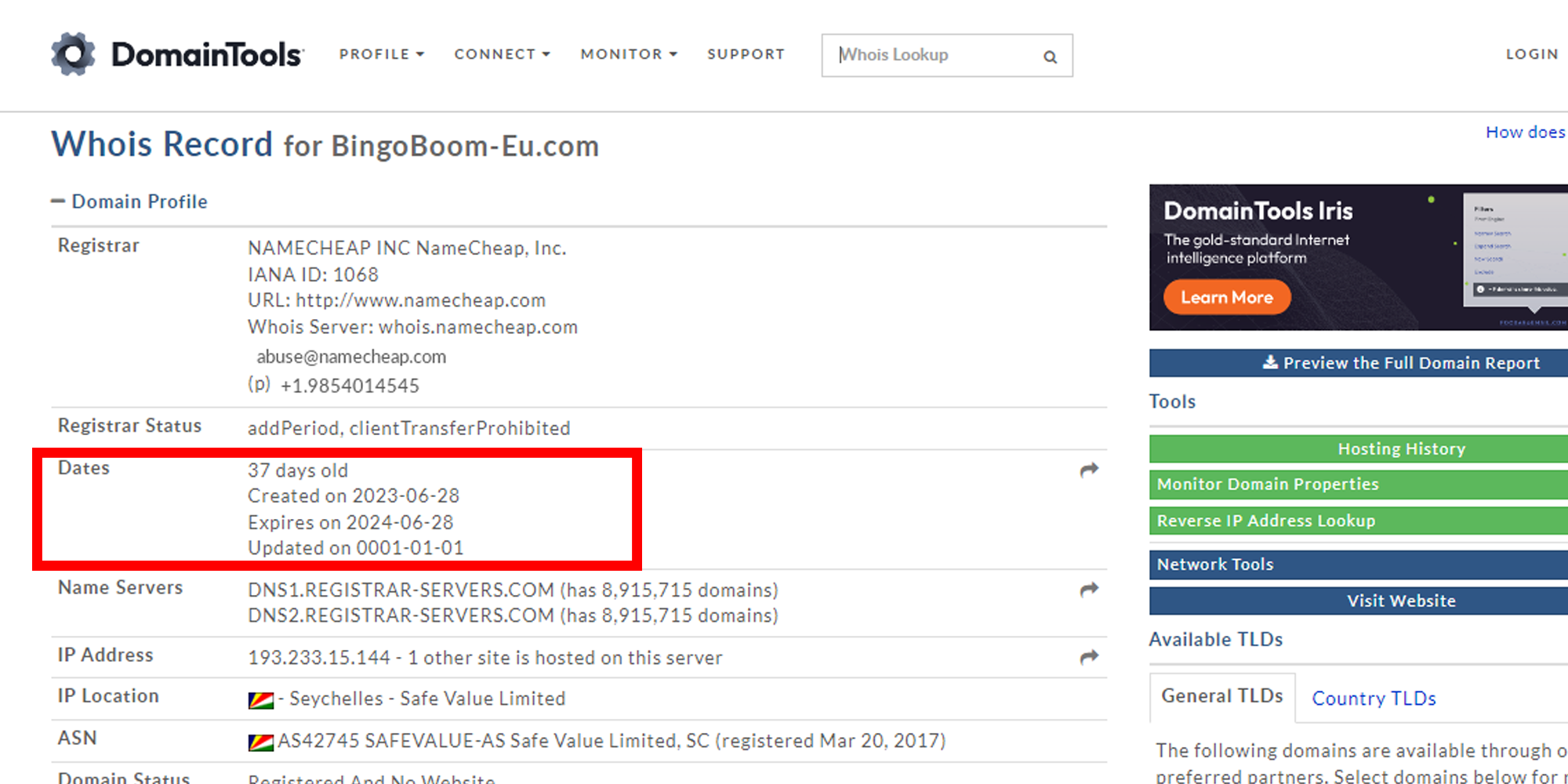Click the 'addPeriod, clientTransferProhibited' status text
The image size is (1568, 784).
pos(408,428)
